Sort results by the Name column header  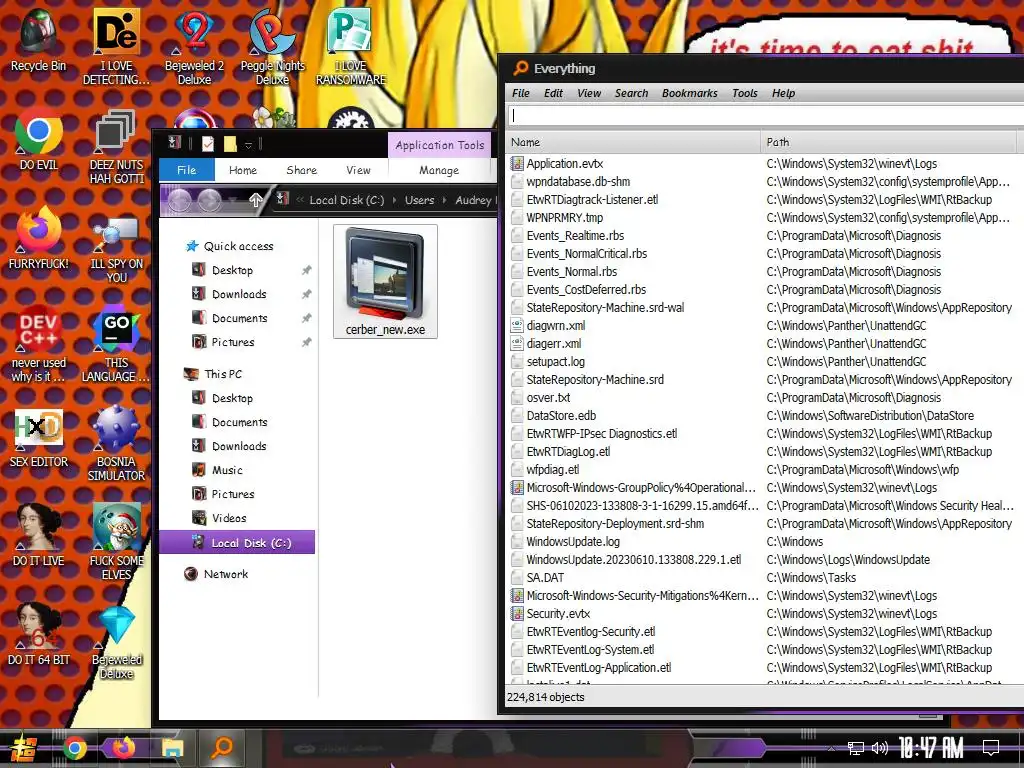coord(632,142)
